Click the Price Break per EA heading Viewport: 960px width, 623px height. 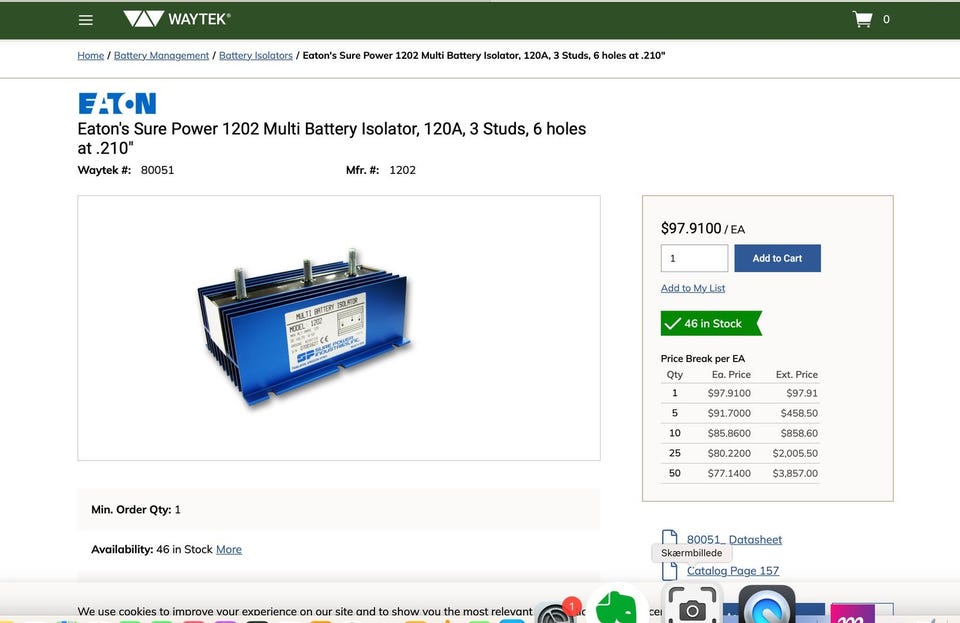click(703, 359)
